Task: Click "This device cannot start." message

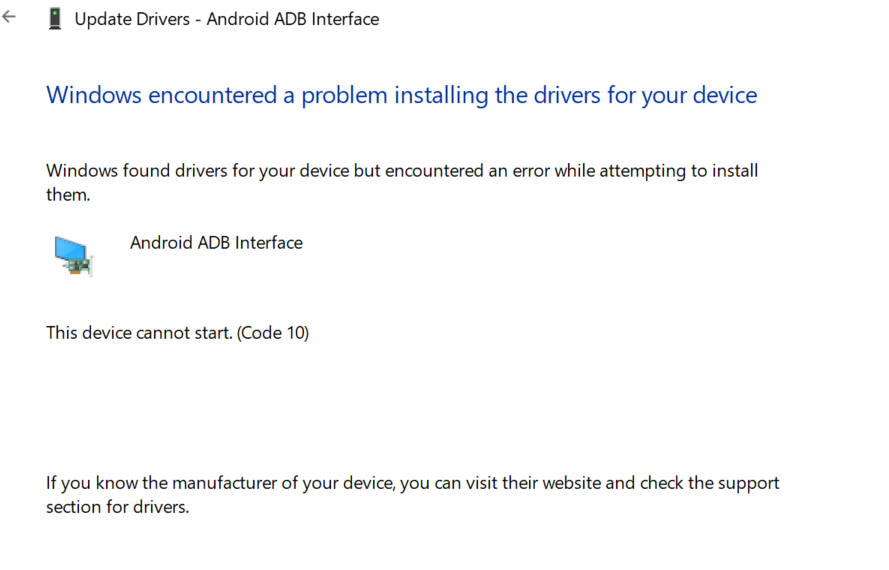Action: click(139, 333)
